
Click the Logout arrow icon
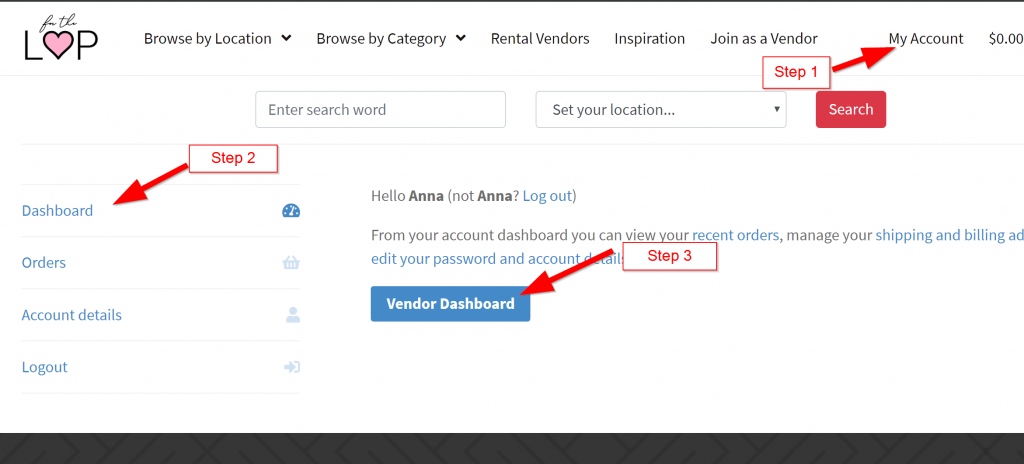tap(291, 367)
